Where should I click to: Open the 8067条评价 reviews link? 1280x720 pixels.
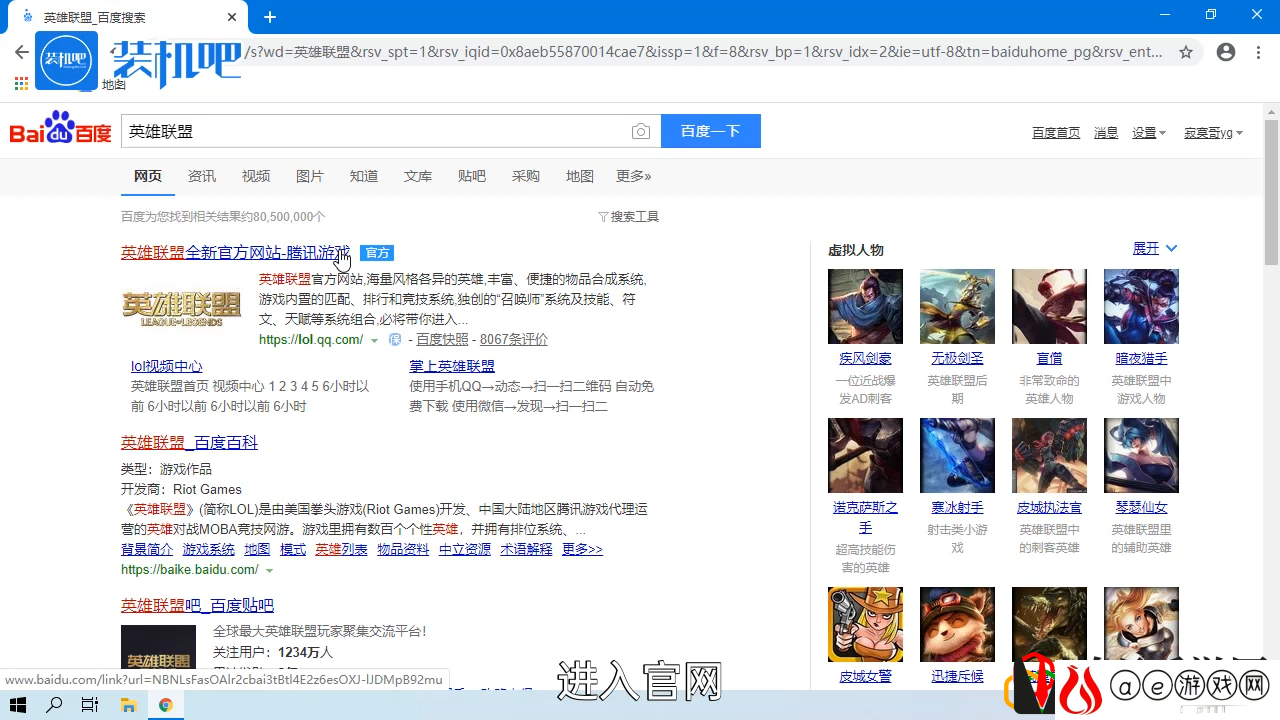(x=514, y=340)
